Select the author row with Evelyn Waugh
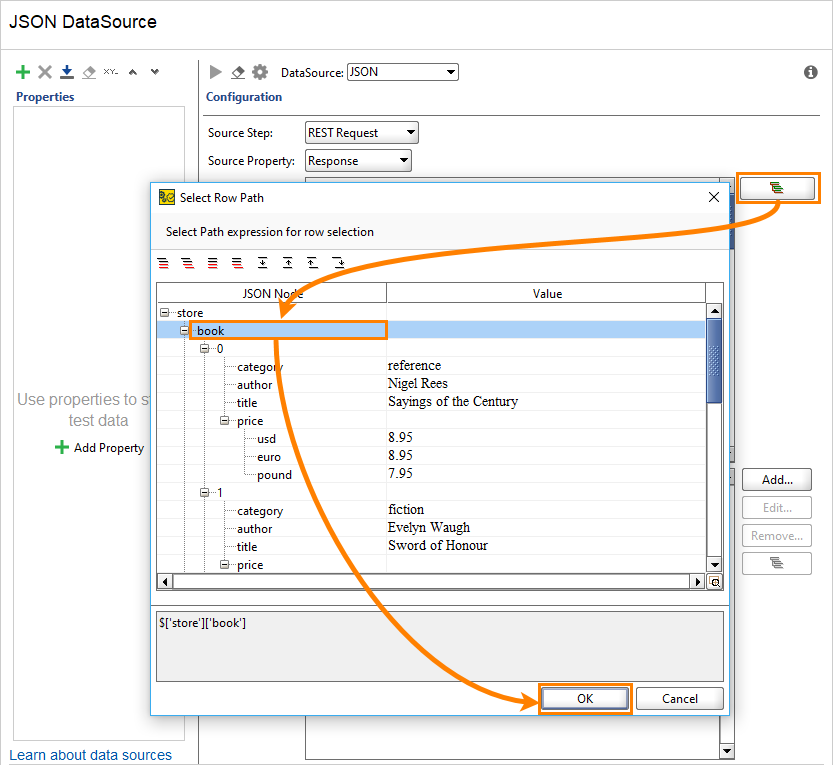 tap(431, 529)
